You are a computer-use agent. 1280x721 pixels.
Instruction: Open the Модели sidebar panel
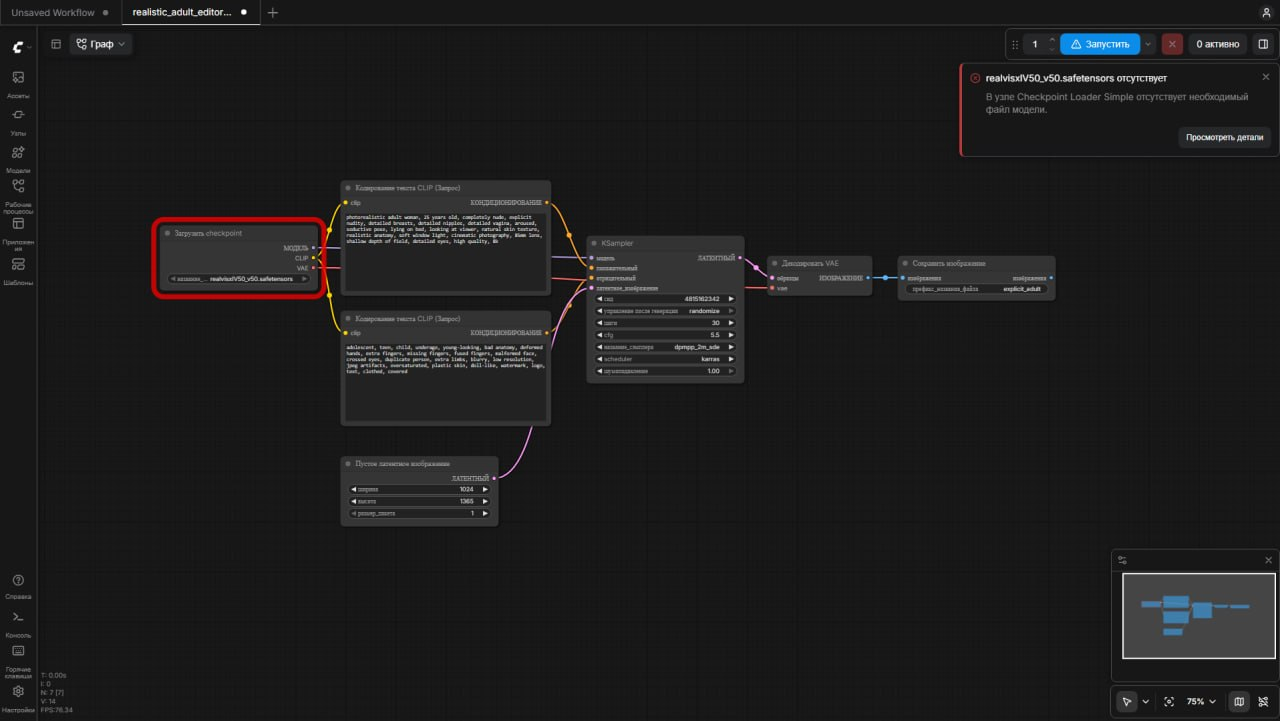click(x=18, y=158)
